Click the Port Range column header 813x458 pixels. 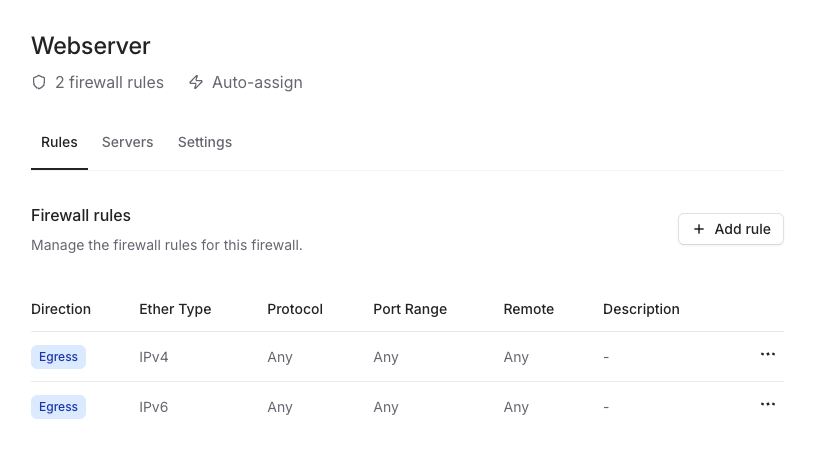[x=410, y=309]
